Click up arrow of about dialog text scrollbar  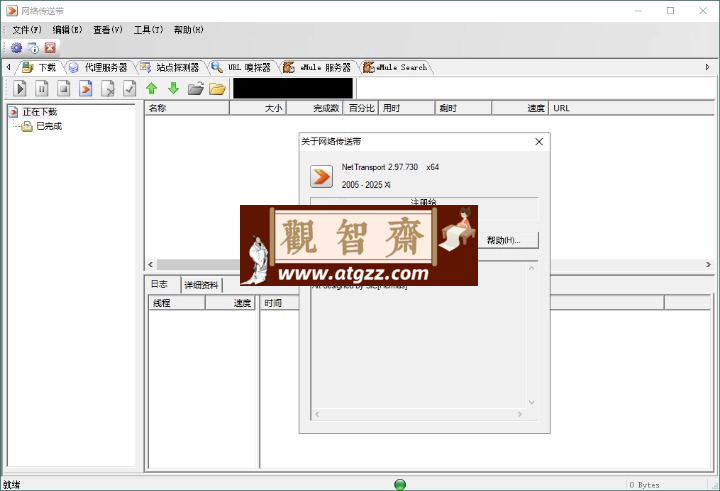(x=531, y=268)
